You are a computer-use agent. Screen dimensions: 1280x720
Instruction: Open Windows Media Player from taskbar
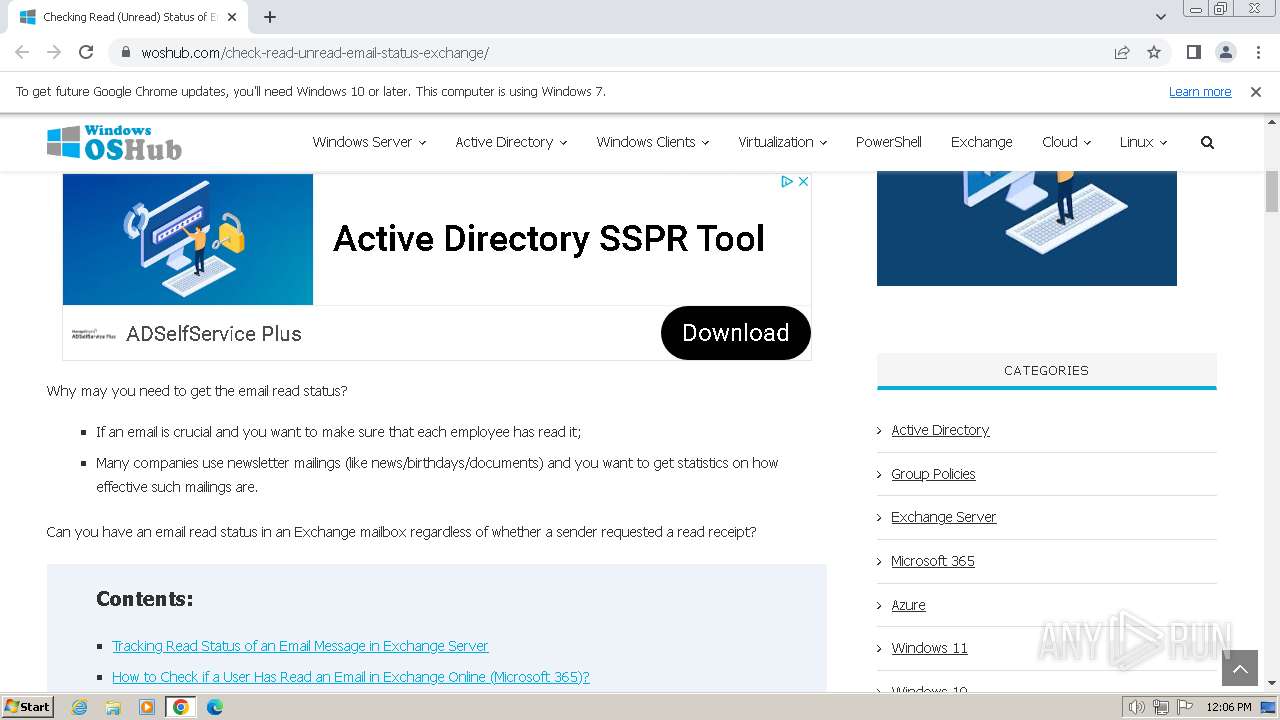click(147, 707)
